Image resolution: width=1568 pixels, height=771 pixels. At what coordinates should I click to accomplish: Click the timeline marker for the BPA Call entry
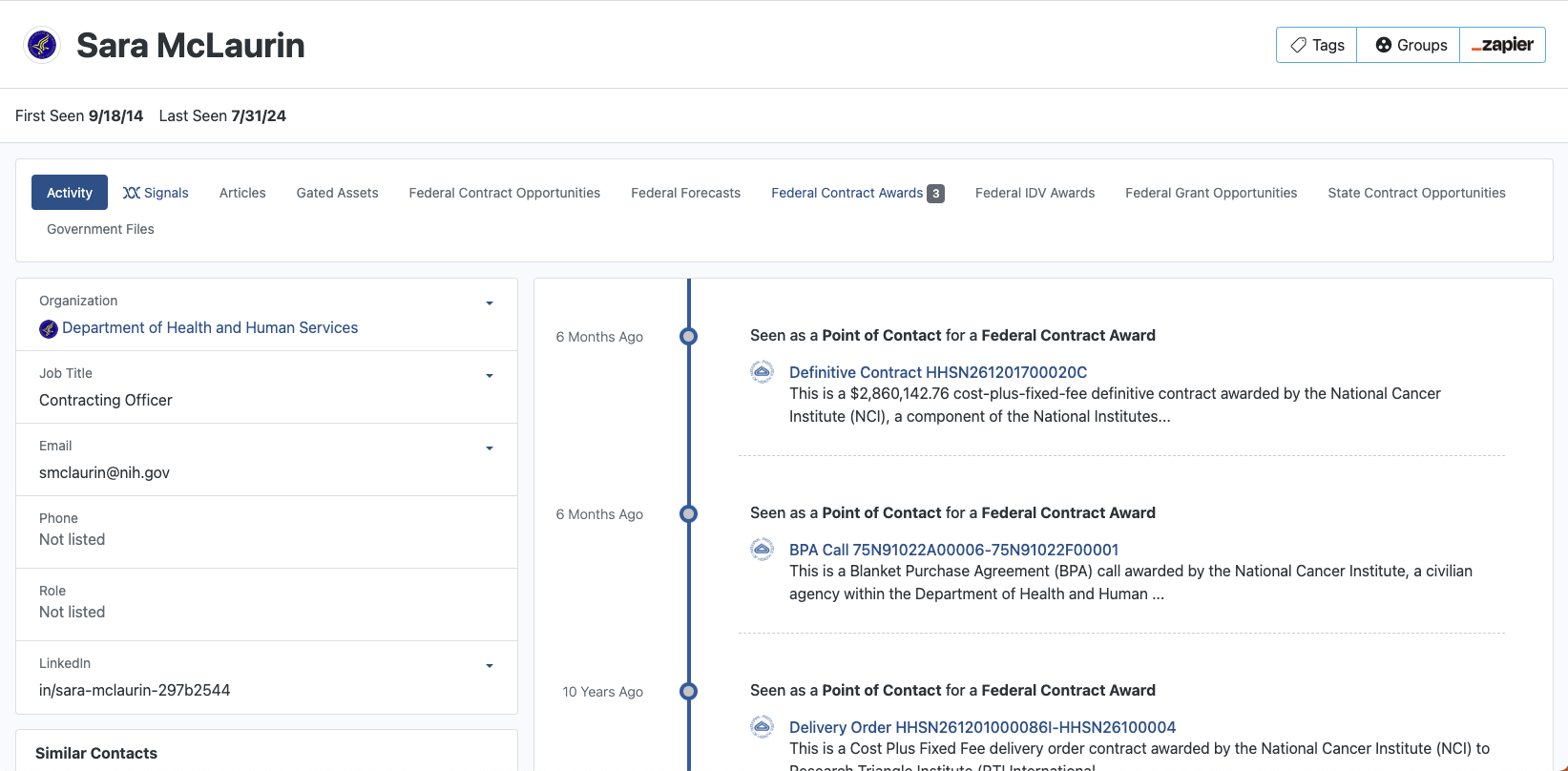click(688, 513)
